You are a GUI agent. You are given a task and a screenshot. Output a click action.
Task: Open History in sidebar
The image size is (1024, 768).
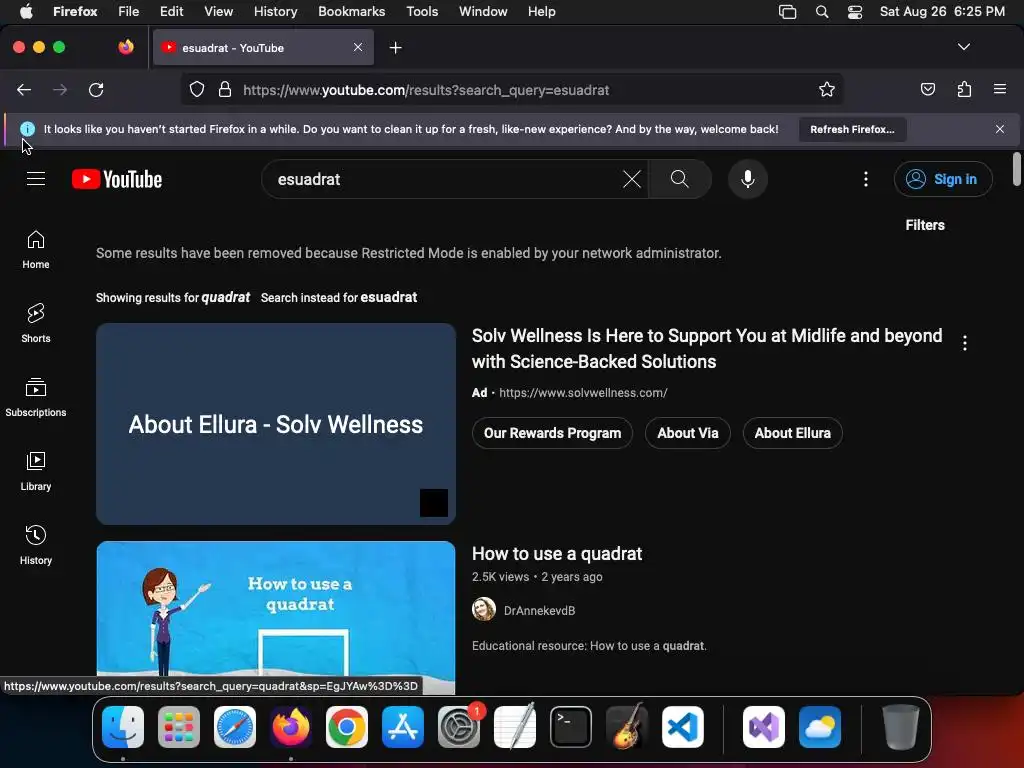(x=36, y=545)
